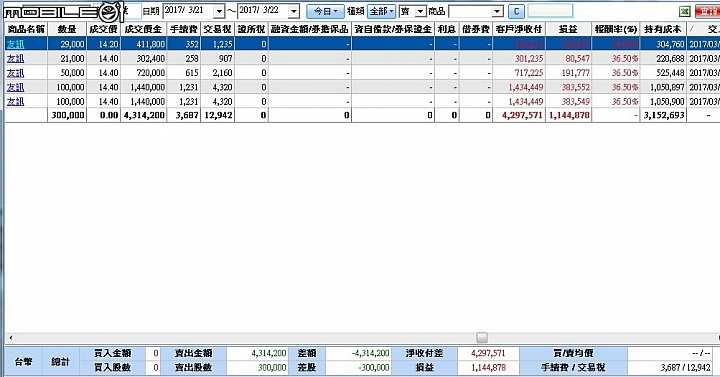This screenshot has width=720, height=377.
Task: Select the 220,688 holding cost cell
Action: tap(664, 58)
